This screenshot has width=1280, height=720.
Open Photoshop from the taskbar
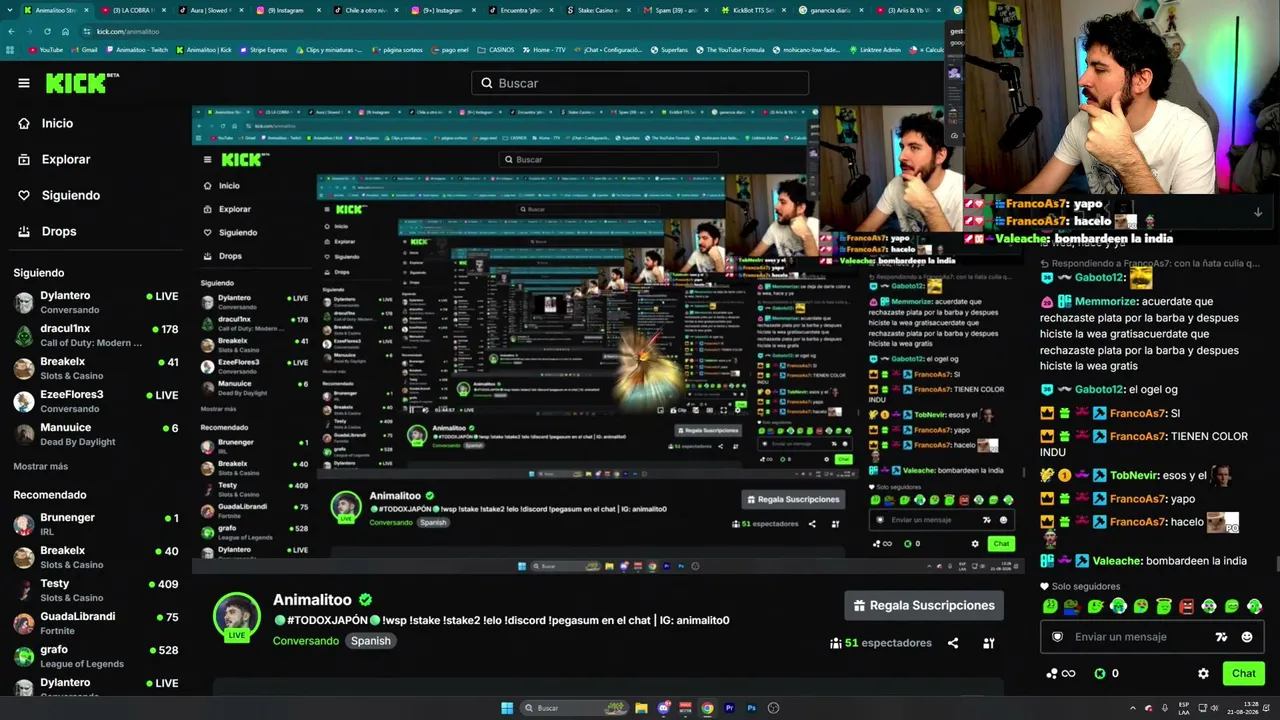tap(751, 708)
